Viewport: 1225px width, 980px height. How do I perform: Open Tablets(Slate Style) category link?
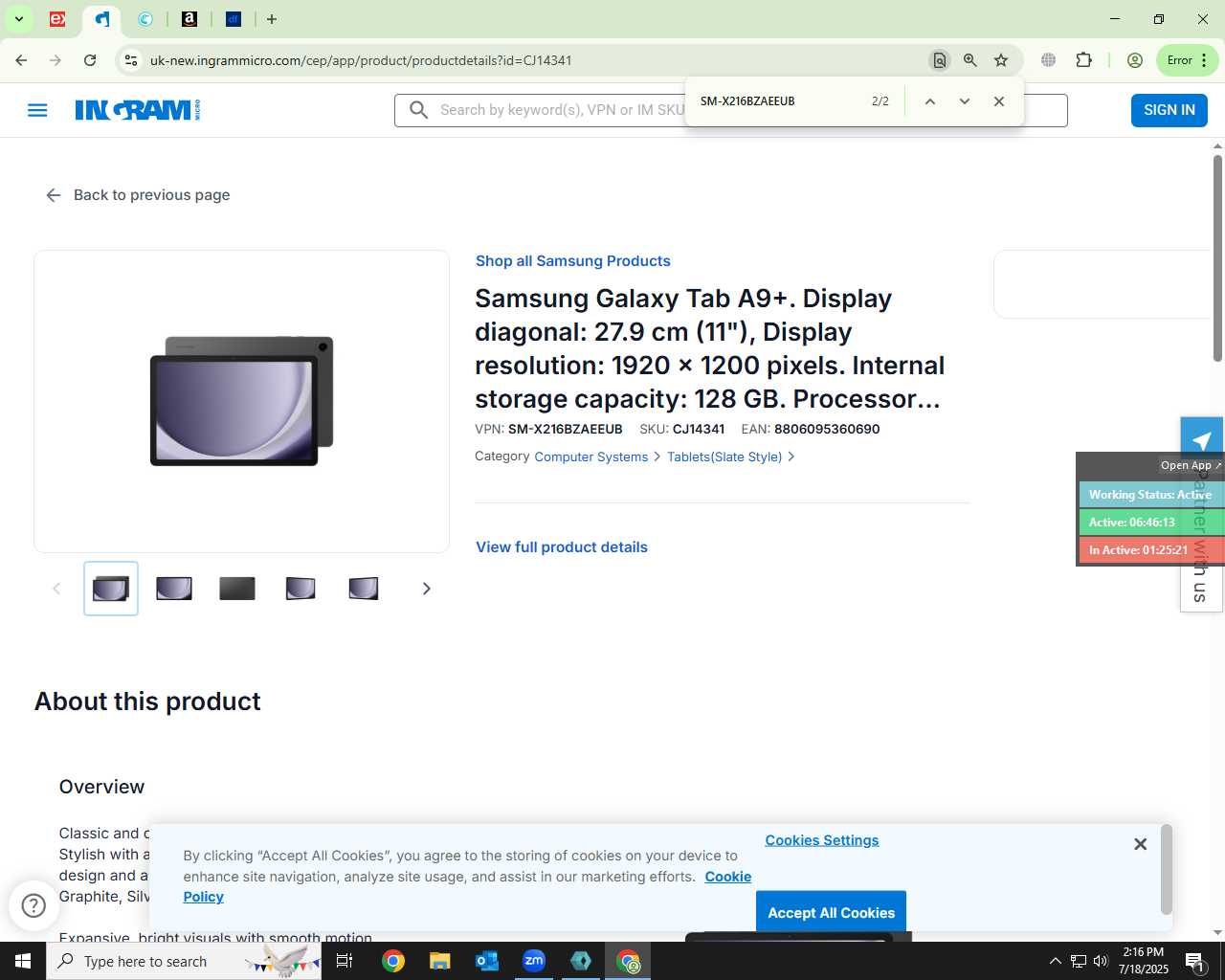click(724, 457)
